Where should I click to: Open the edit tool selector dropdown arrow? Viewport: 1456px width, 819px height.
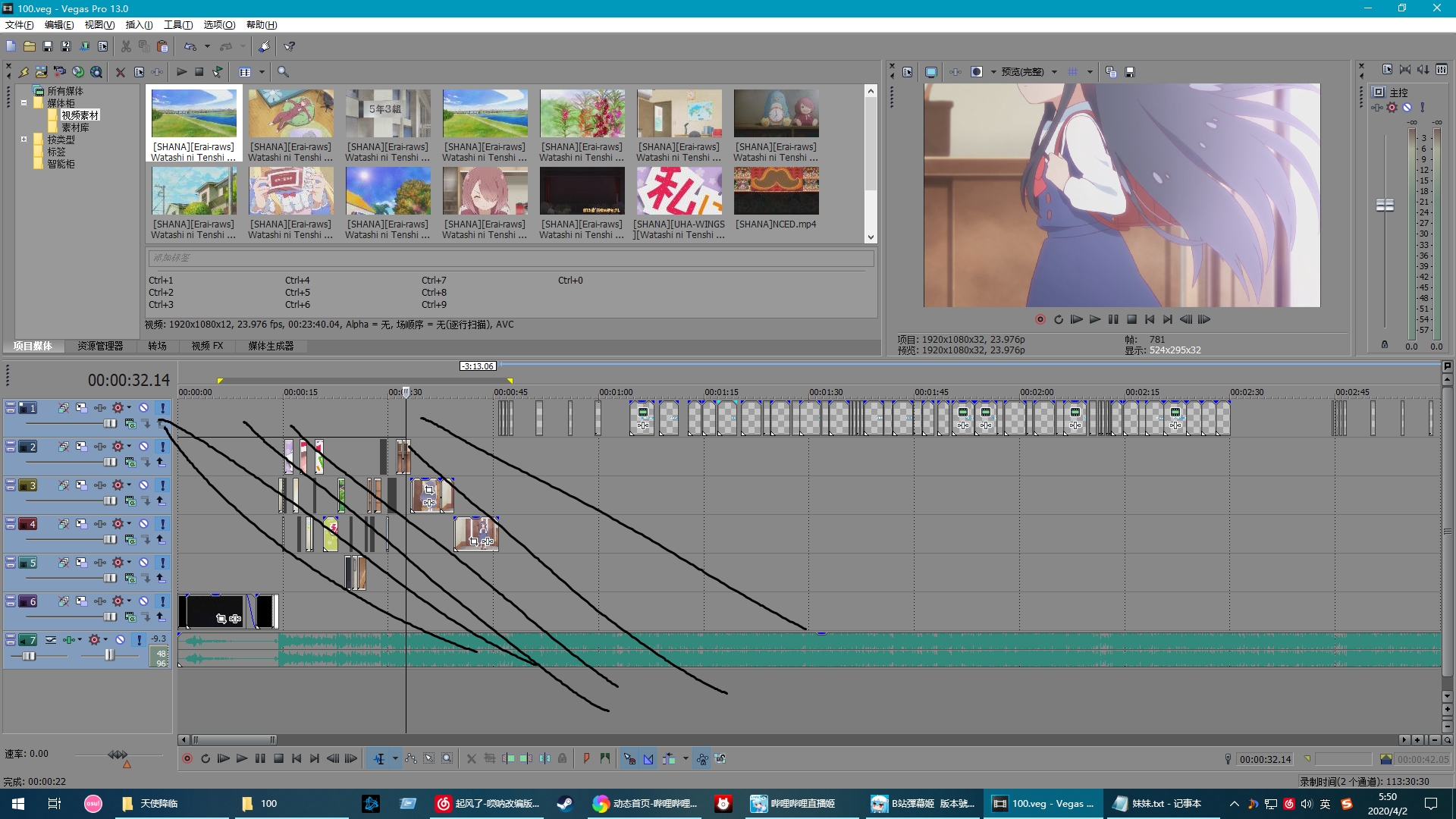[395, 759]
